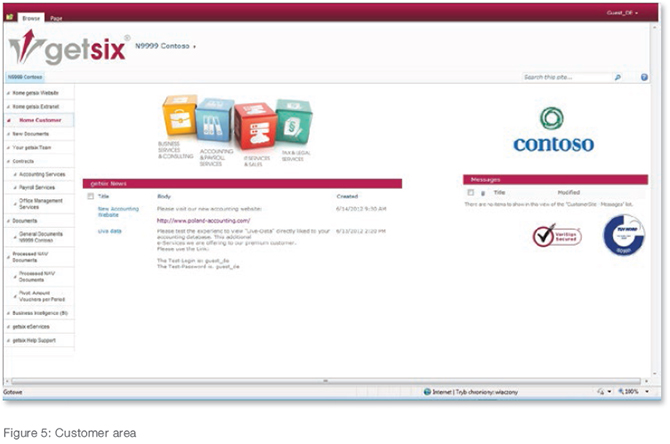Select the N9999 Contoso navigation tab

coord(25,77)
